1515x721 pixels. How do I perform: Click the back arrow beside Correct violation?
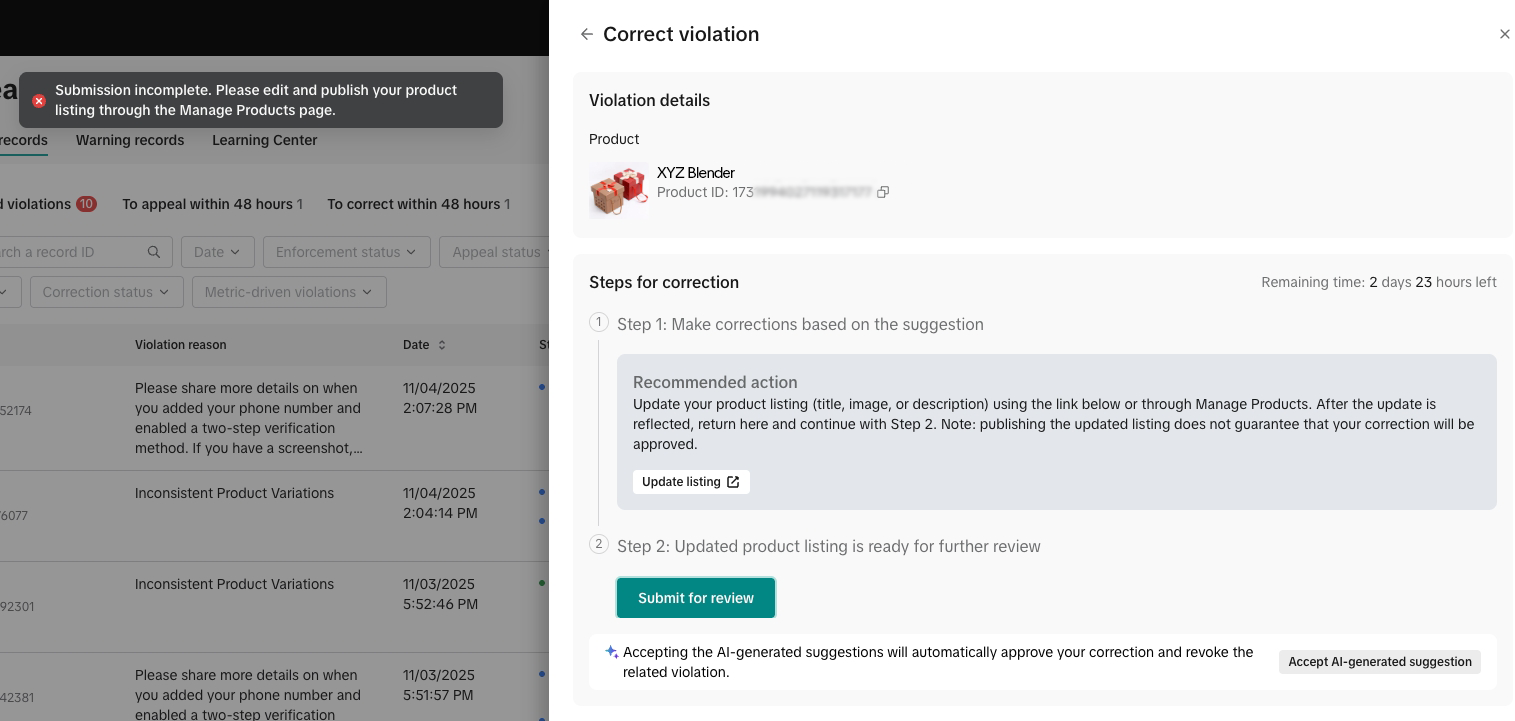(x=587, y=34)
